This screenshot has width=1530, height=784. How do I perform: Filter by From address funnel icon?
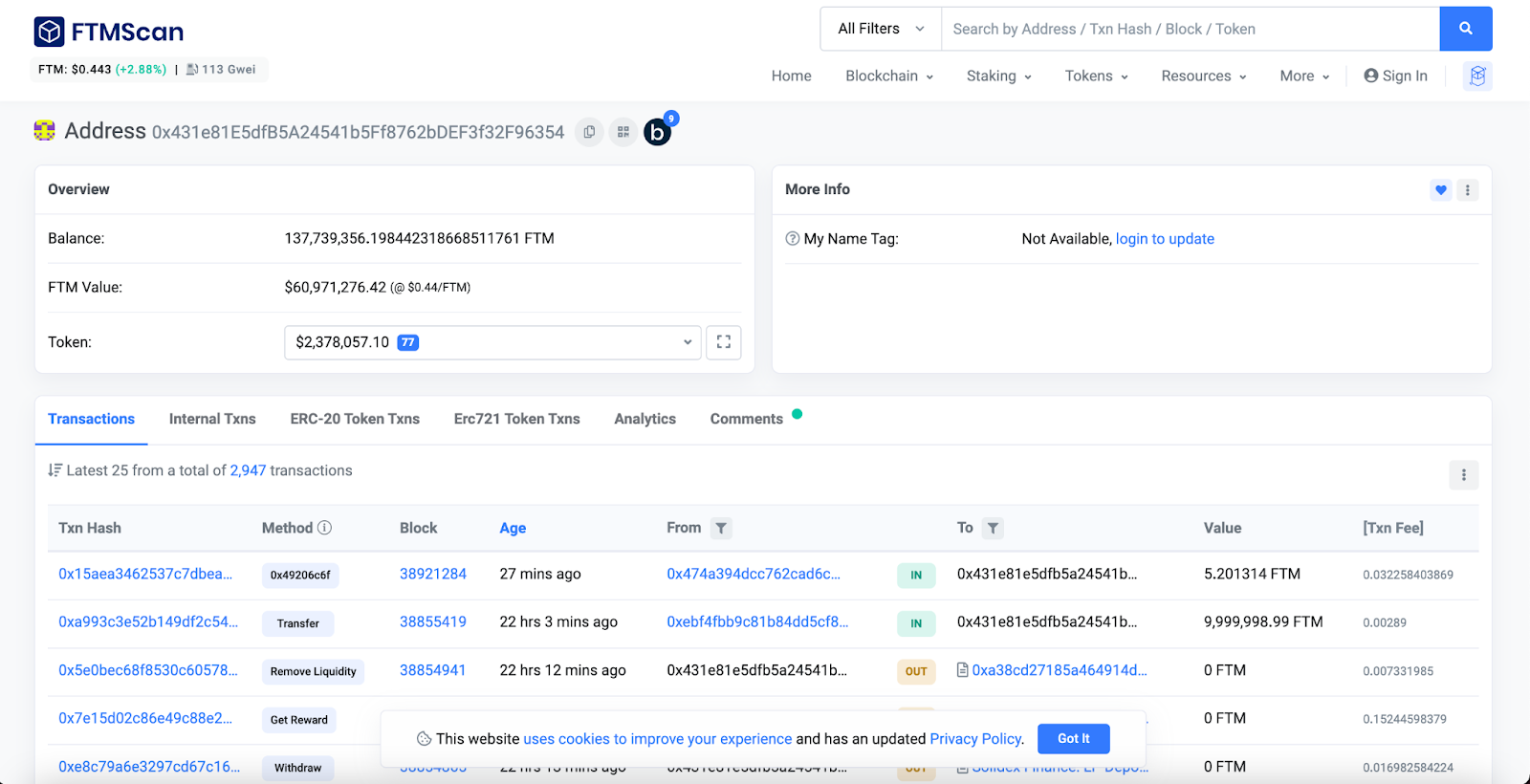[721, 528]
